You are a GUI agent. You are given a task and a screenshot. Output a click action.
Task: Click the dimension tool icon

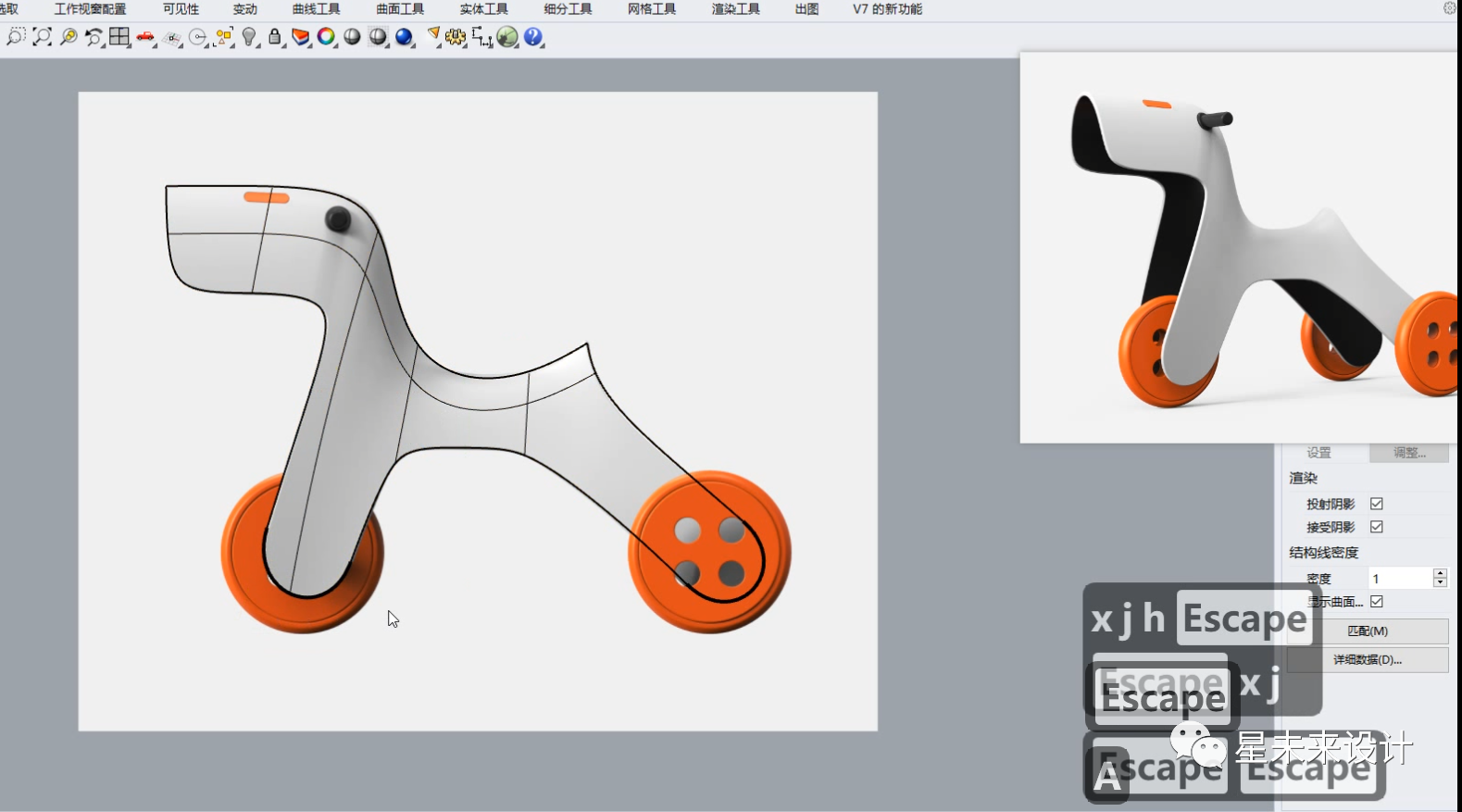click(481, 37)
